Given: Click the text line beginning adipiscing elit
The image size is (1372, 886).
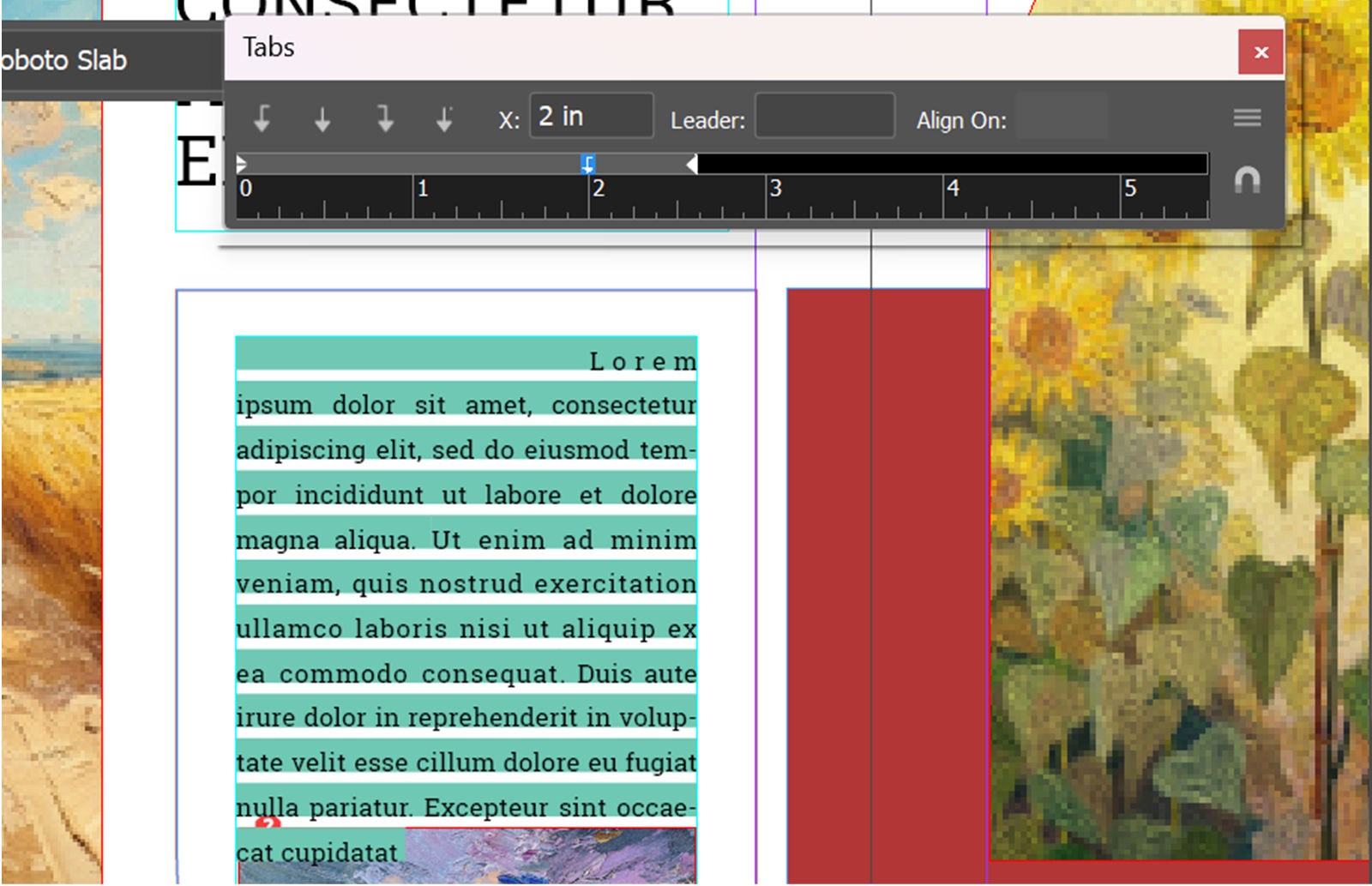Looking at the screenshot, I should click(466, 450).
